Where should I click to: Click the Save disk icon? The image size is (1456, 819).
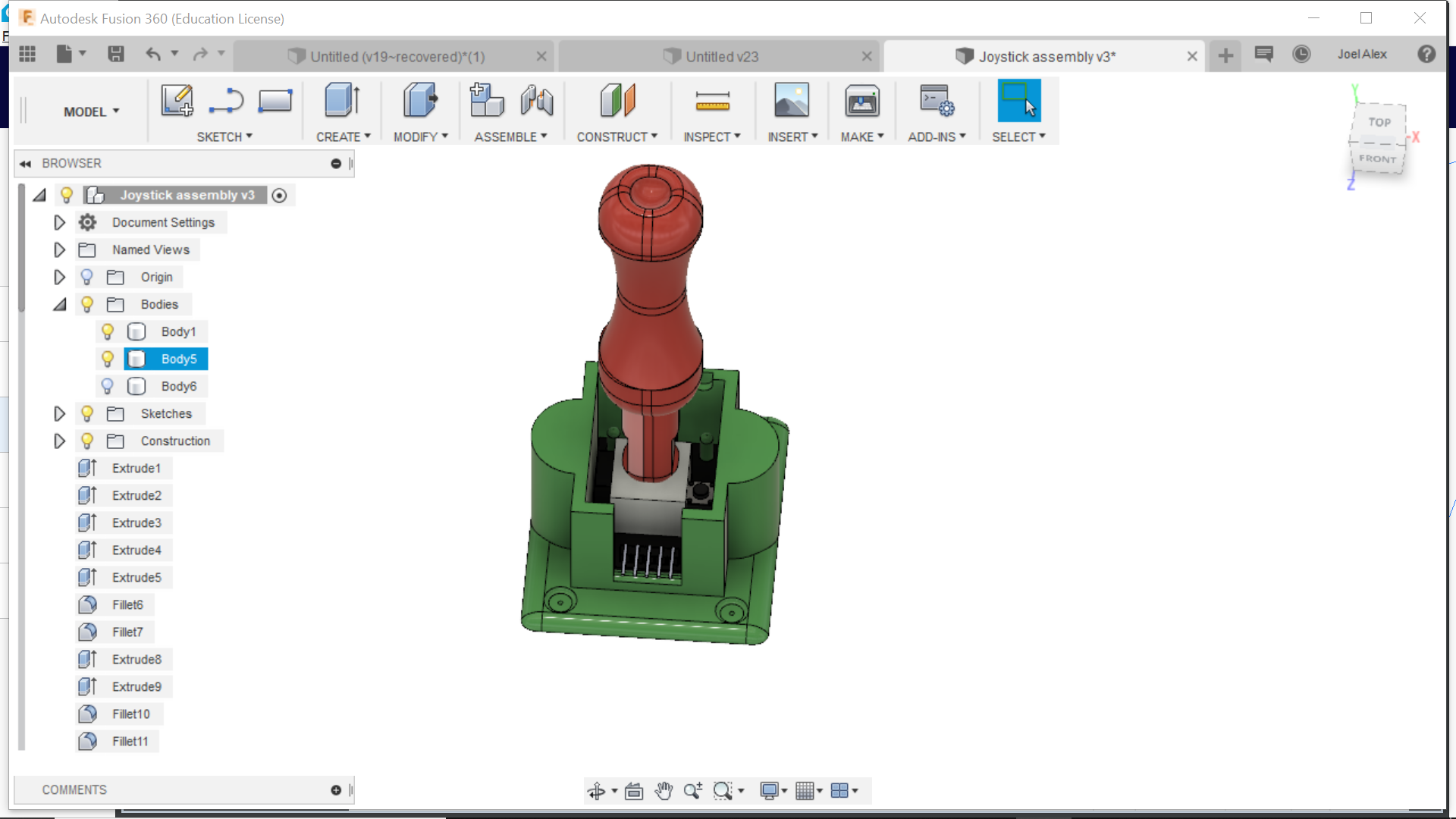116,55
